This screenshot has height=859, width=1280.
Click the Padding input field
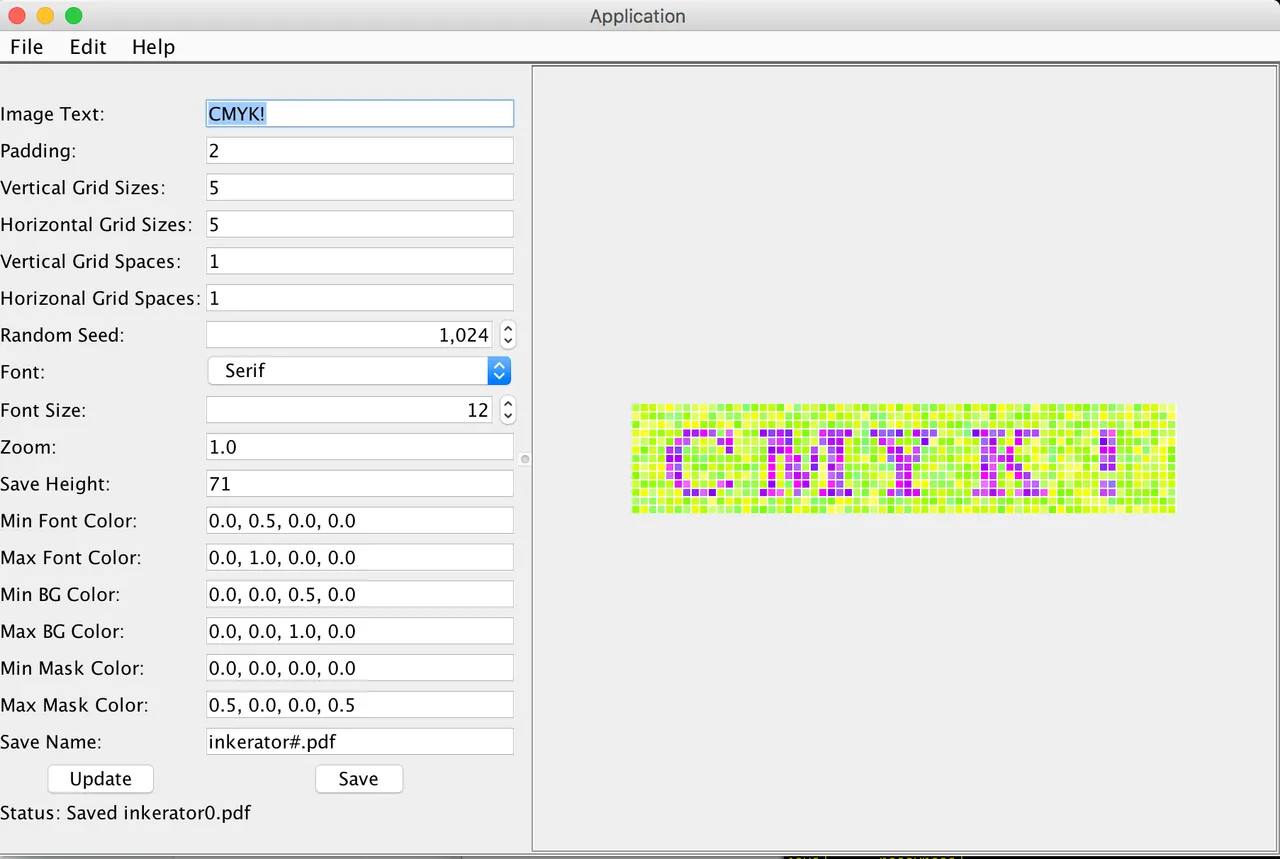pyautogui.click(x=360, y=150)
